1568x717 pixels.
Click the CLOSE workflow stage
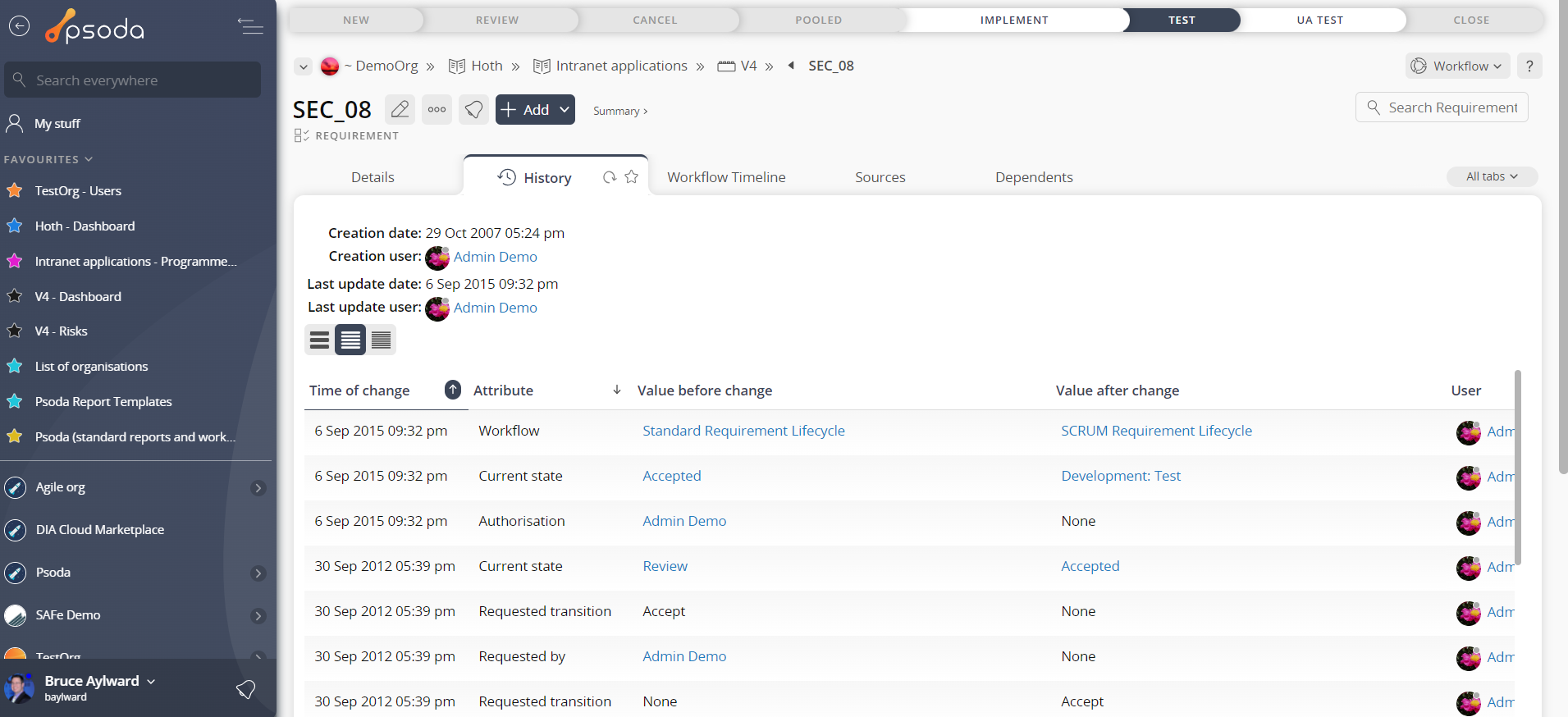tap(1471, 20)
